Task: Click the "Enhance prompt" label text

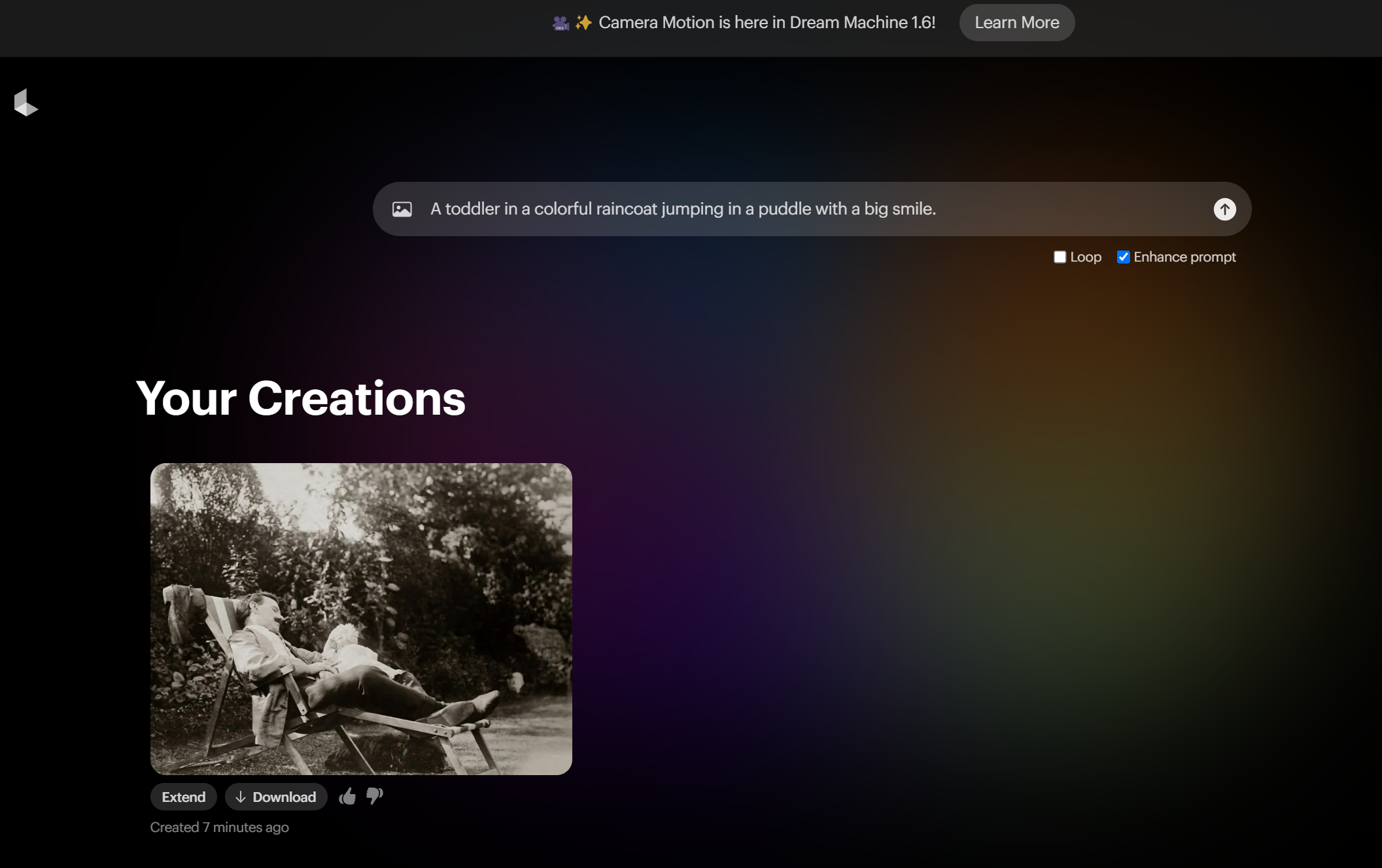Action: point(1184,257)
